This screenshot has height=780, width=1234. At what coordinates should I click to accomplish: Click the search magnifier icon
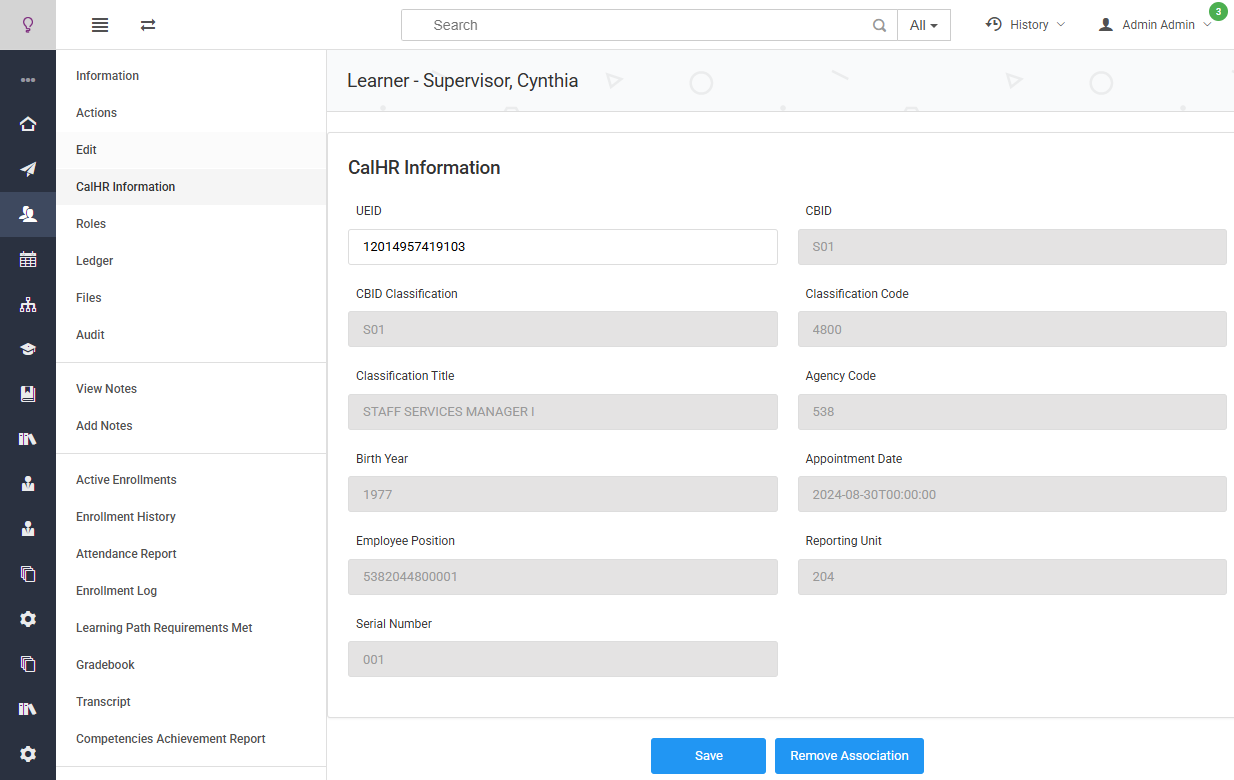pyautogui.click(x=879, y=24)
